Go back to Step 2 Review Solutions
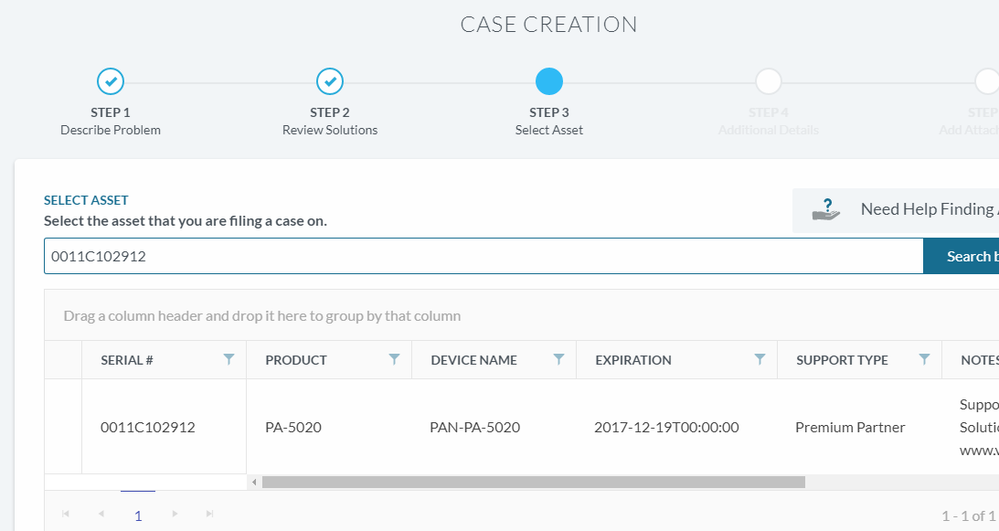 pos(330,81)
